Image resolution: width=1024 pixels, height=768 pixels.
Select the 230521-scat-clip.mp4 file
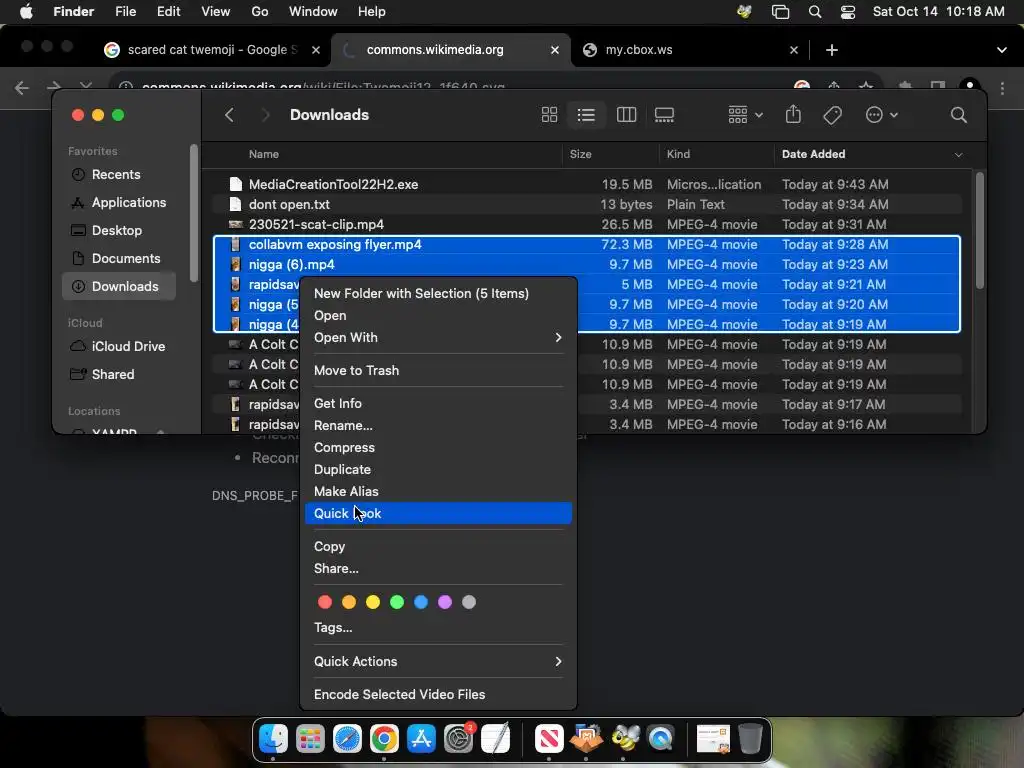587,225
